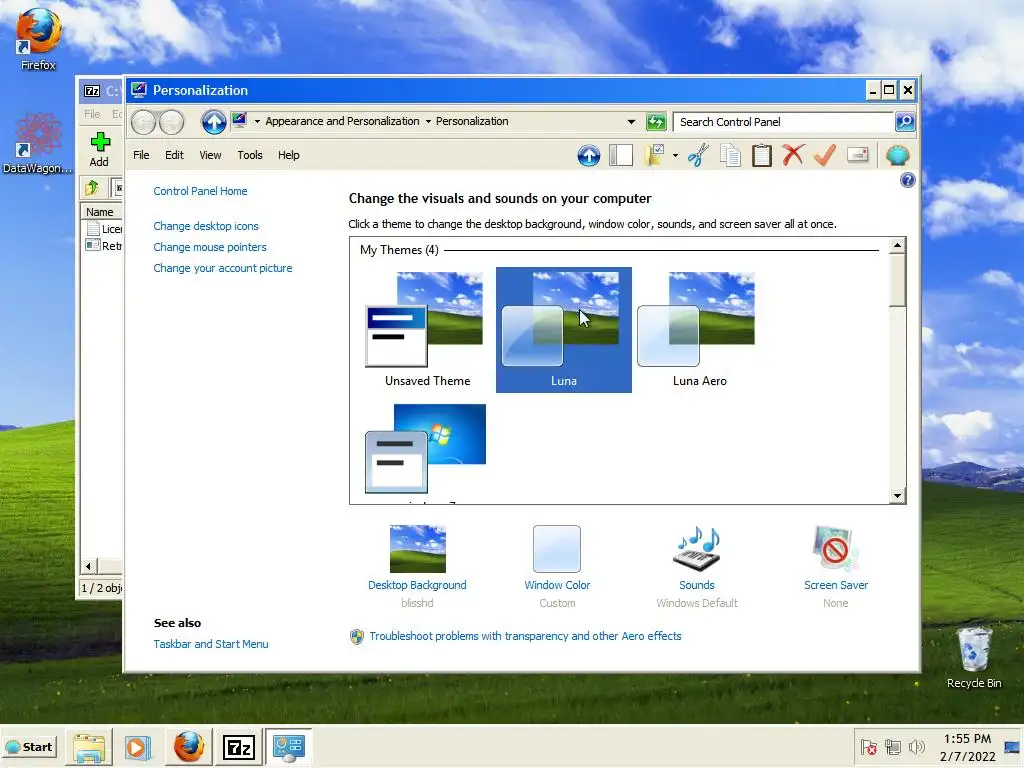The height and width of the screenshot is (768, 1024).
Task: Open Windows Explorer from the taskbar
Action: (89, 747)
